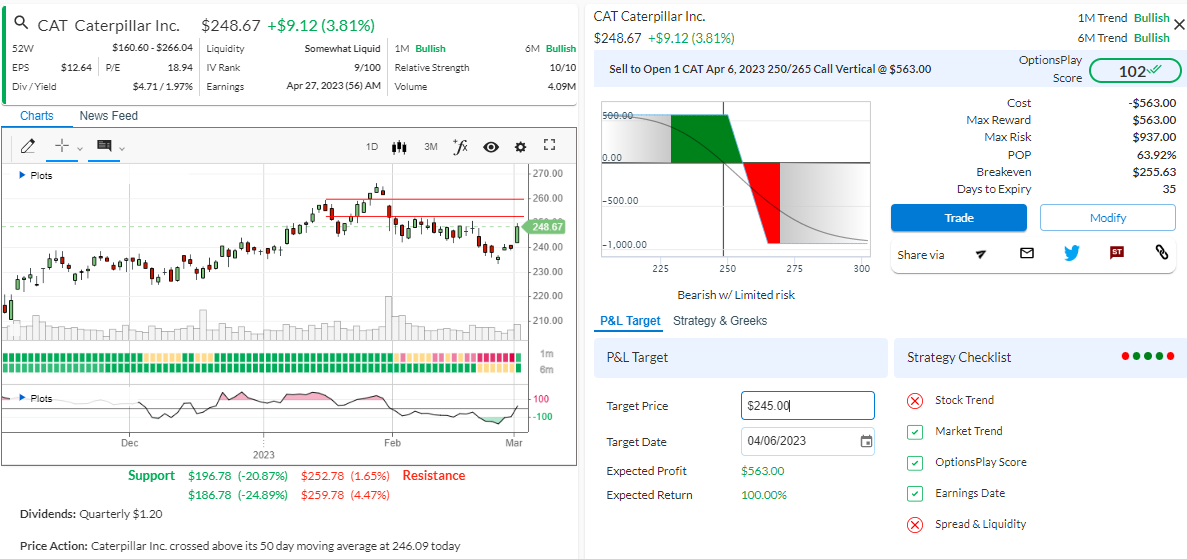Image resolution: width=1187 pixels, height=559 pixels.
Task: Switch to the News Feed tab
Action: tap(109, 116)
